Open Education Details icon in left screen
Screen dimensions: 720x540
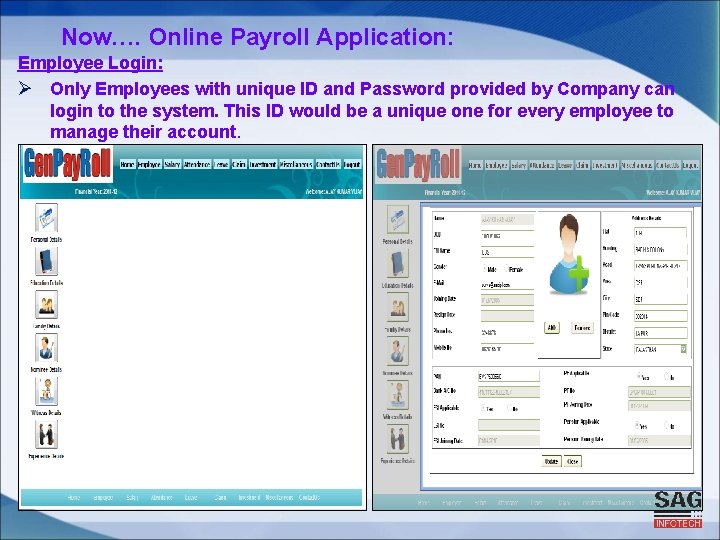click(x=46, y=261)
